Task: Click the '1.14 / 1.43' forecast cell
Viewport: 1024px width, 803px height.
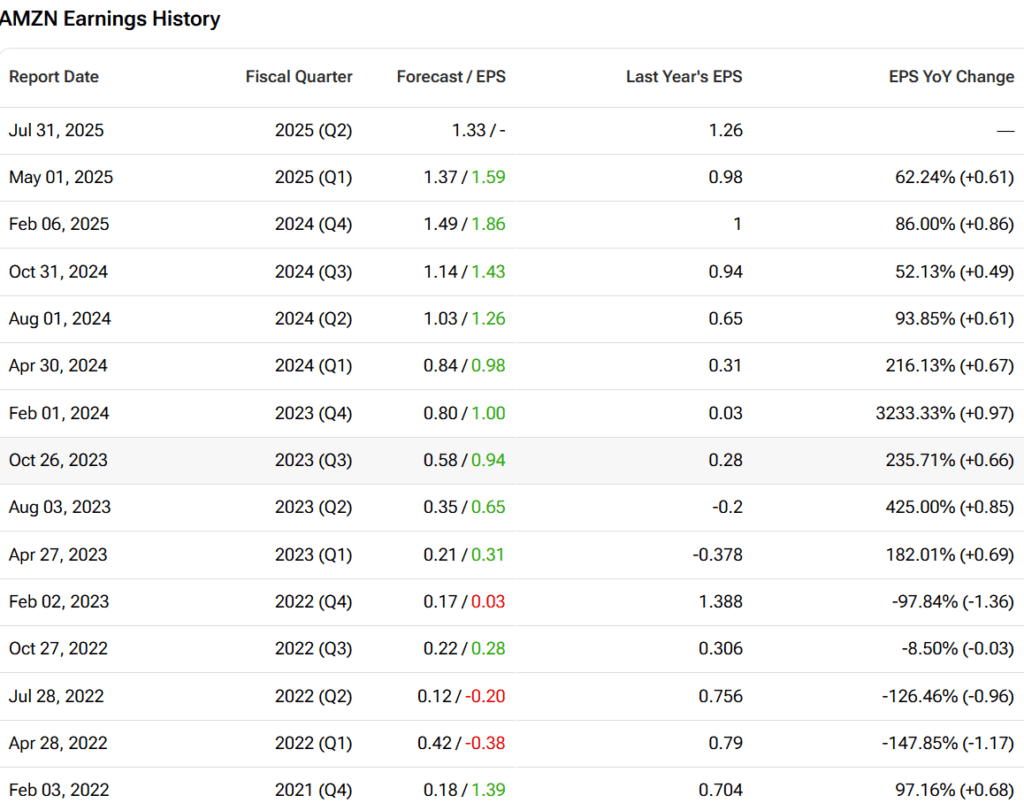Action: pos(464,272)
